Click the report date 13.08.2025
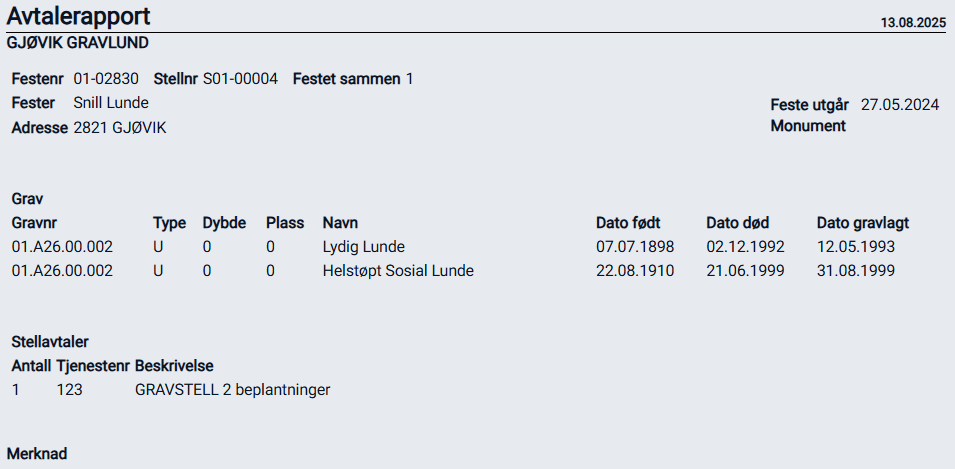The height and width of the screenshot is (469, 955). tap(912, 22)
